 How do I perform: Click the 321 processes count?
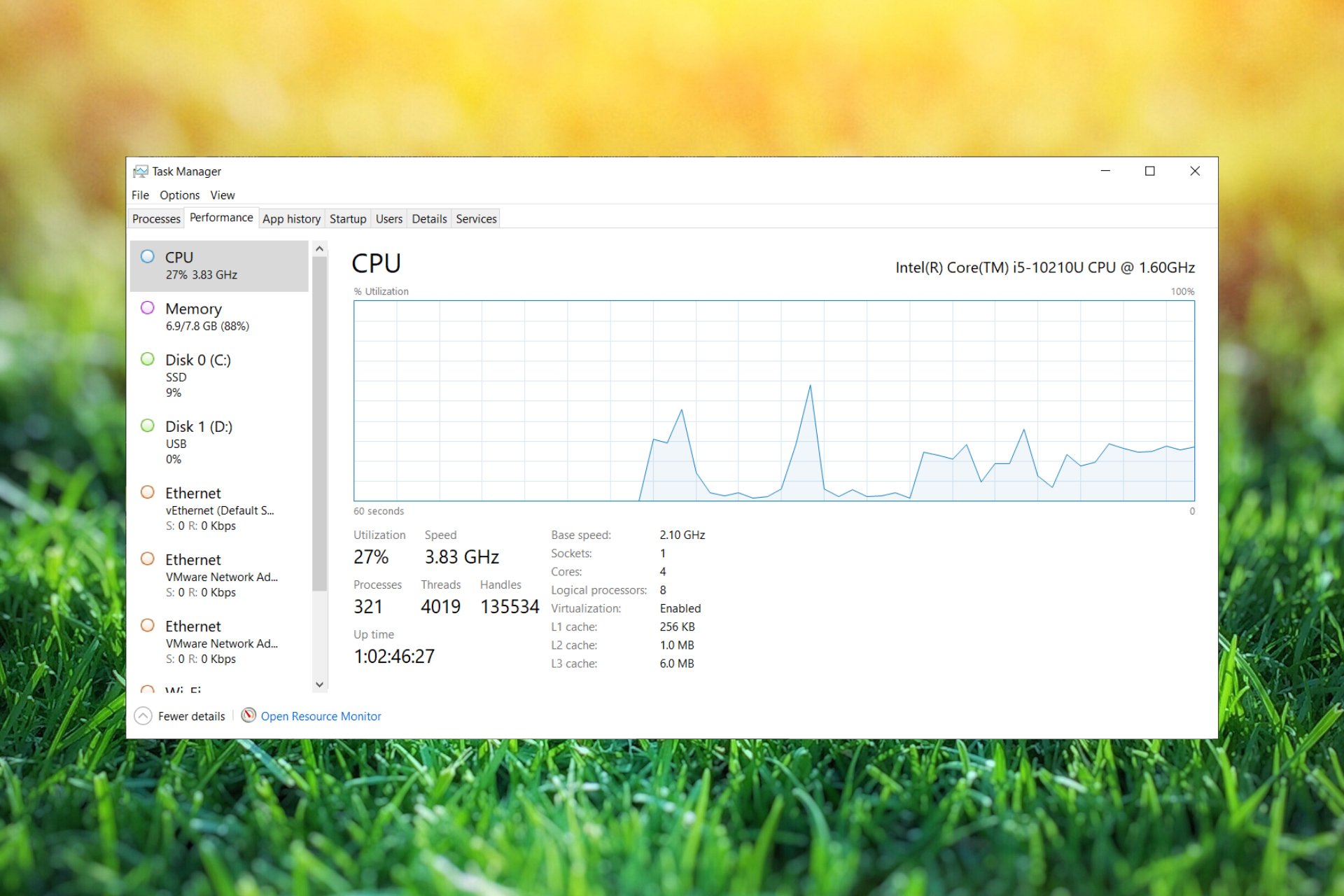[x=368, y=607]
